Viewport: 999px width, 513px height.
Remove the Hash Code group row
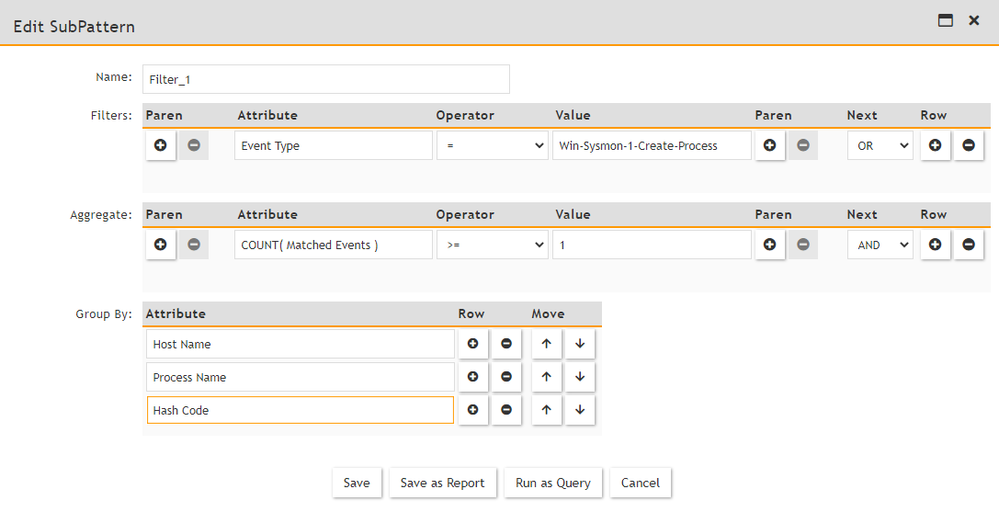506,410
